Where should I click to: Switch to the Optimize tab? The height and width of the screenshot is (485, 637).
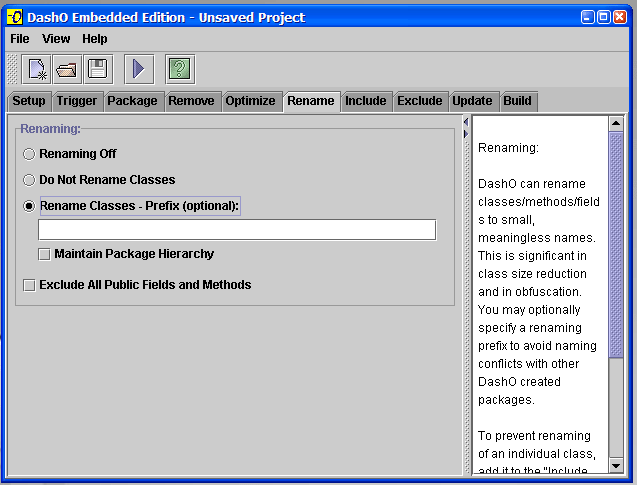pyautogui.click(x=250, y=101)
